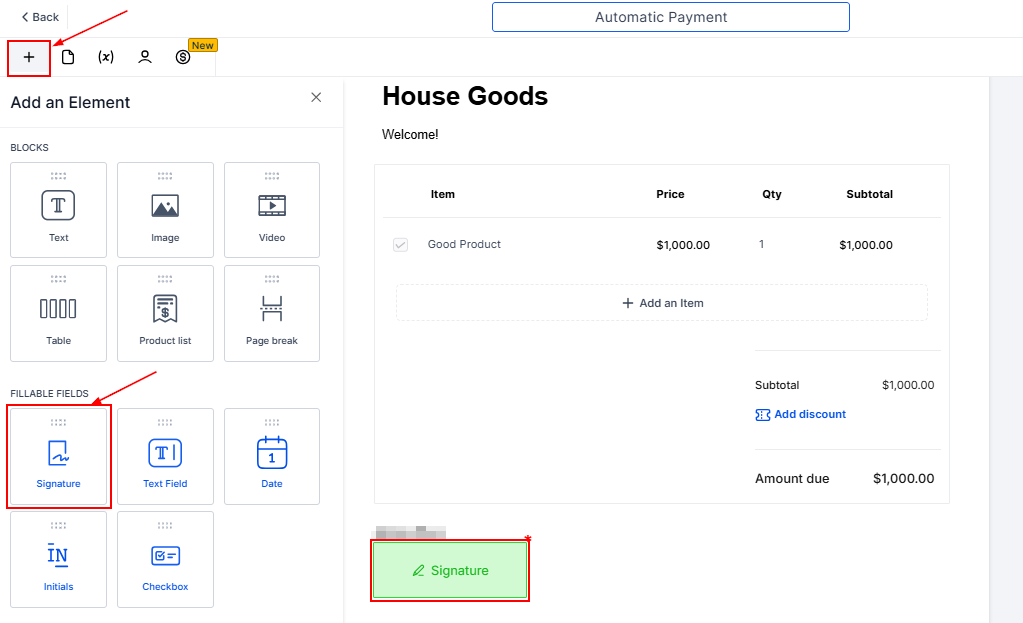Open the variables (x) icon in toolbar
Viewport: 1023px width, 623px height.
click(x=106, y=57)
